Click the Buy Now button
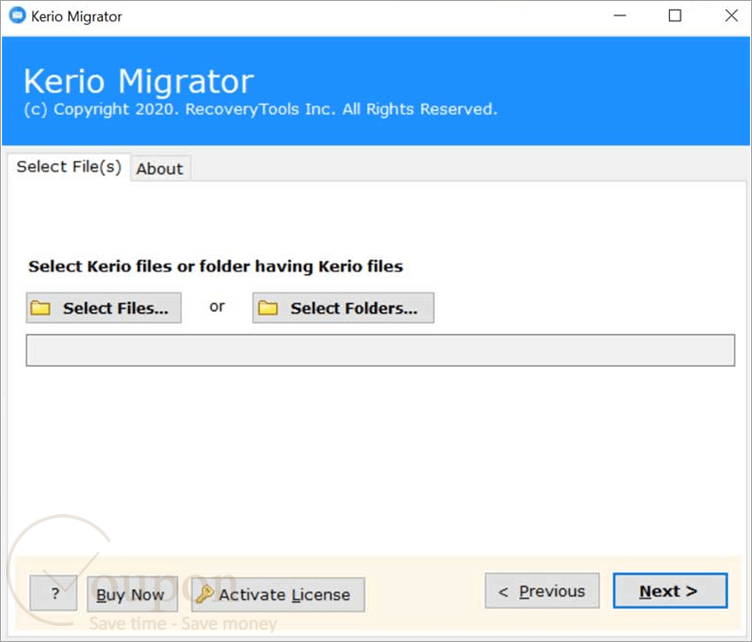The height and width of the screenshot is (642, 752). click(132, 594)
